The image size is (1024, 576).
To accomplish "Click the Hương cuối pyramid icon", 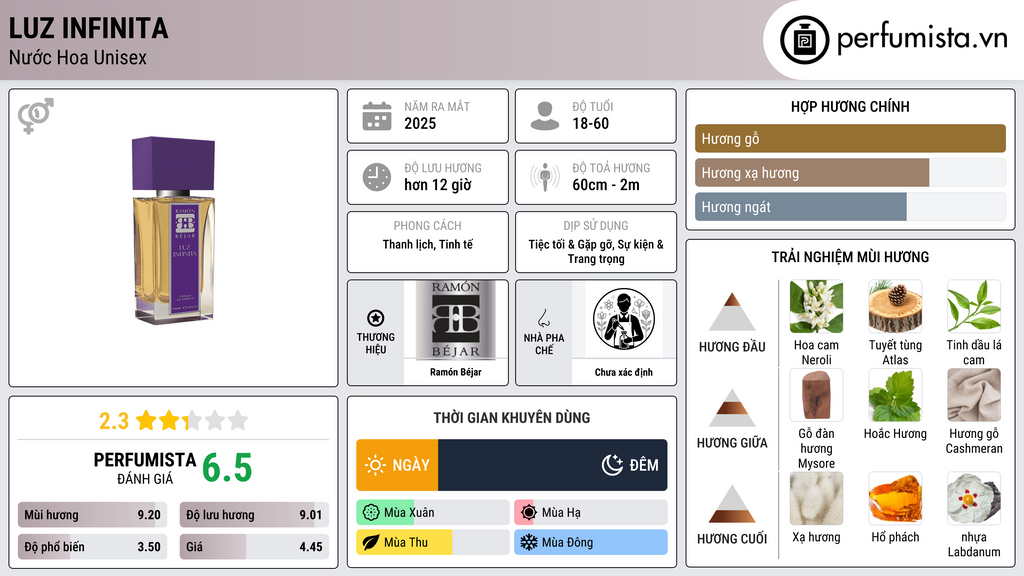I will (732, 504).
